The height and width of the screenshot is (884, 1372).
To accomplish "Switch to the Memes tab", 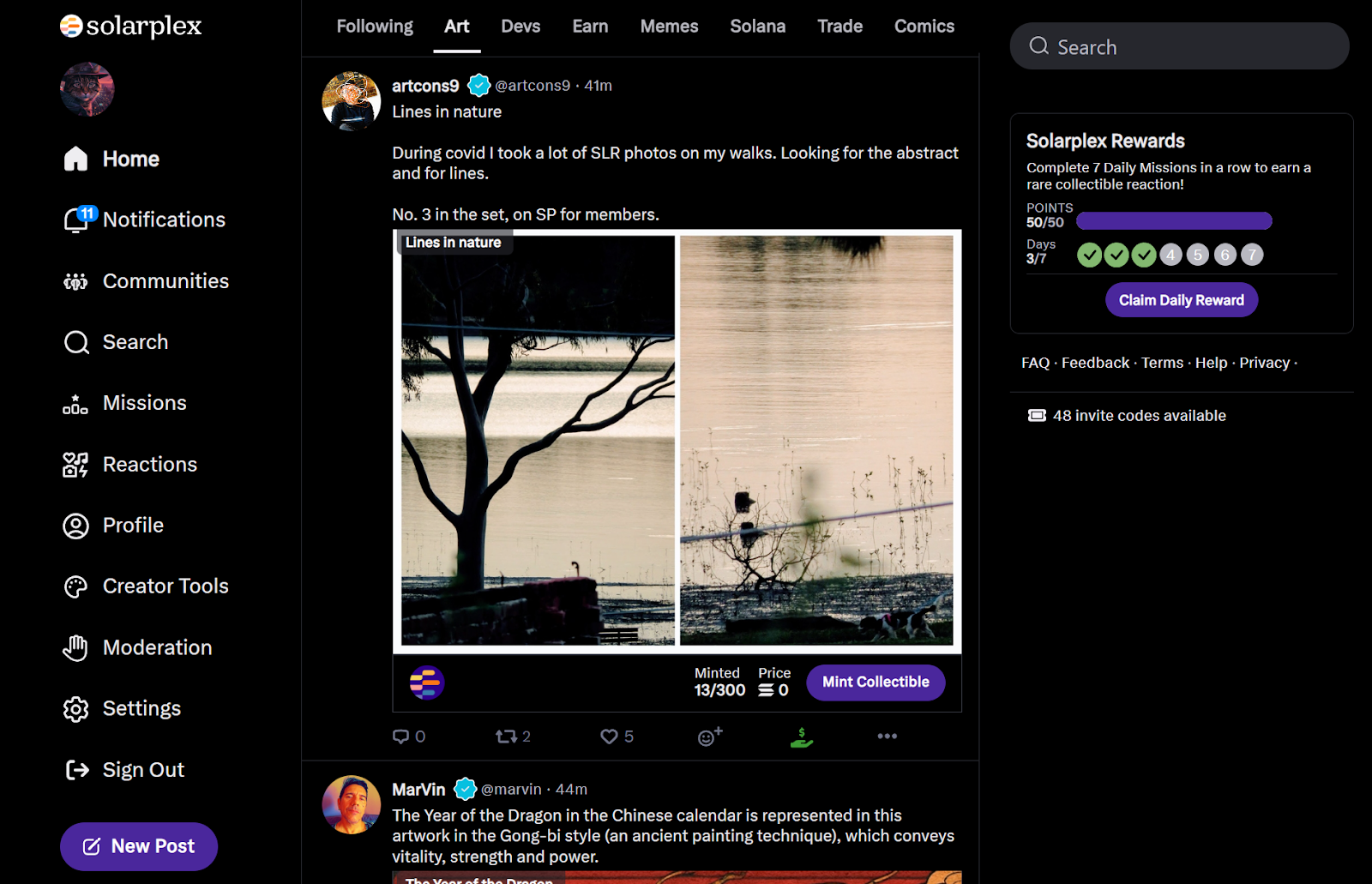I will click(669, 26).
